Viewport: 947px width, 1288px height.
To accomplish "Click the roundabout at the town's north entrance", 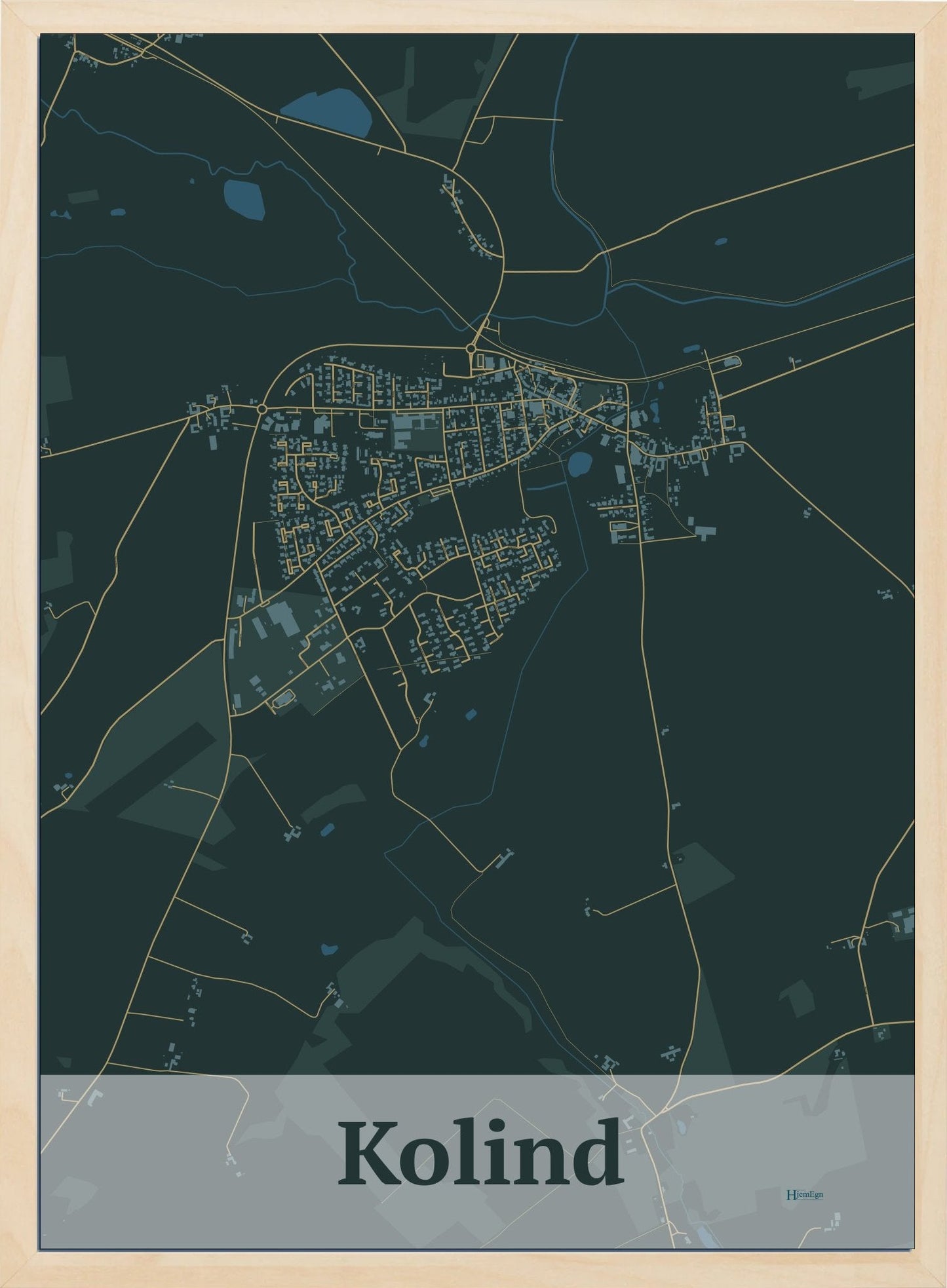I will [472, 350].
